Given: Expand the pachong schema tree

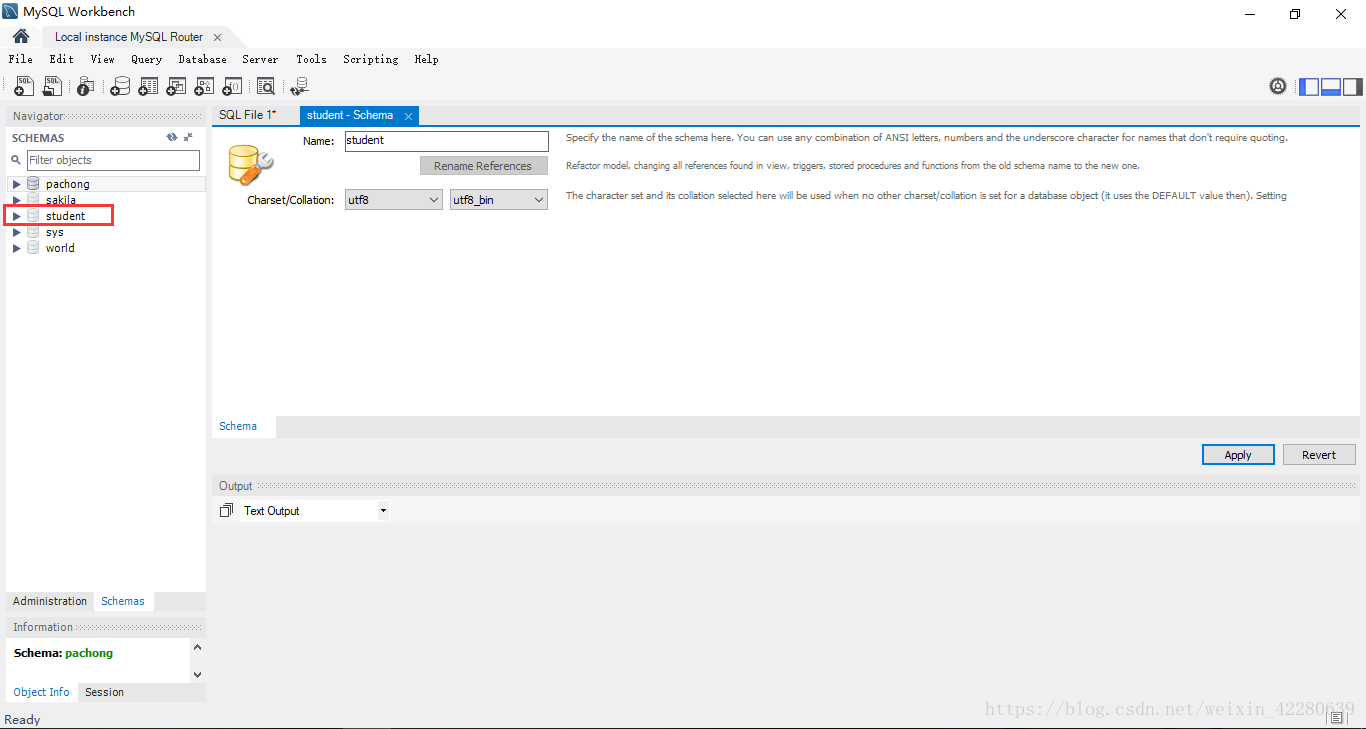Looking at the screenshot, I should click(16, 184).
